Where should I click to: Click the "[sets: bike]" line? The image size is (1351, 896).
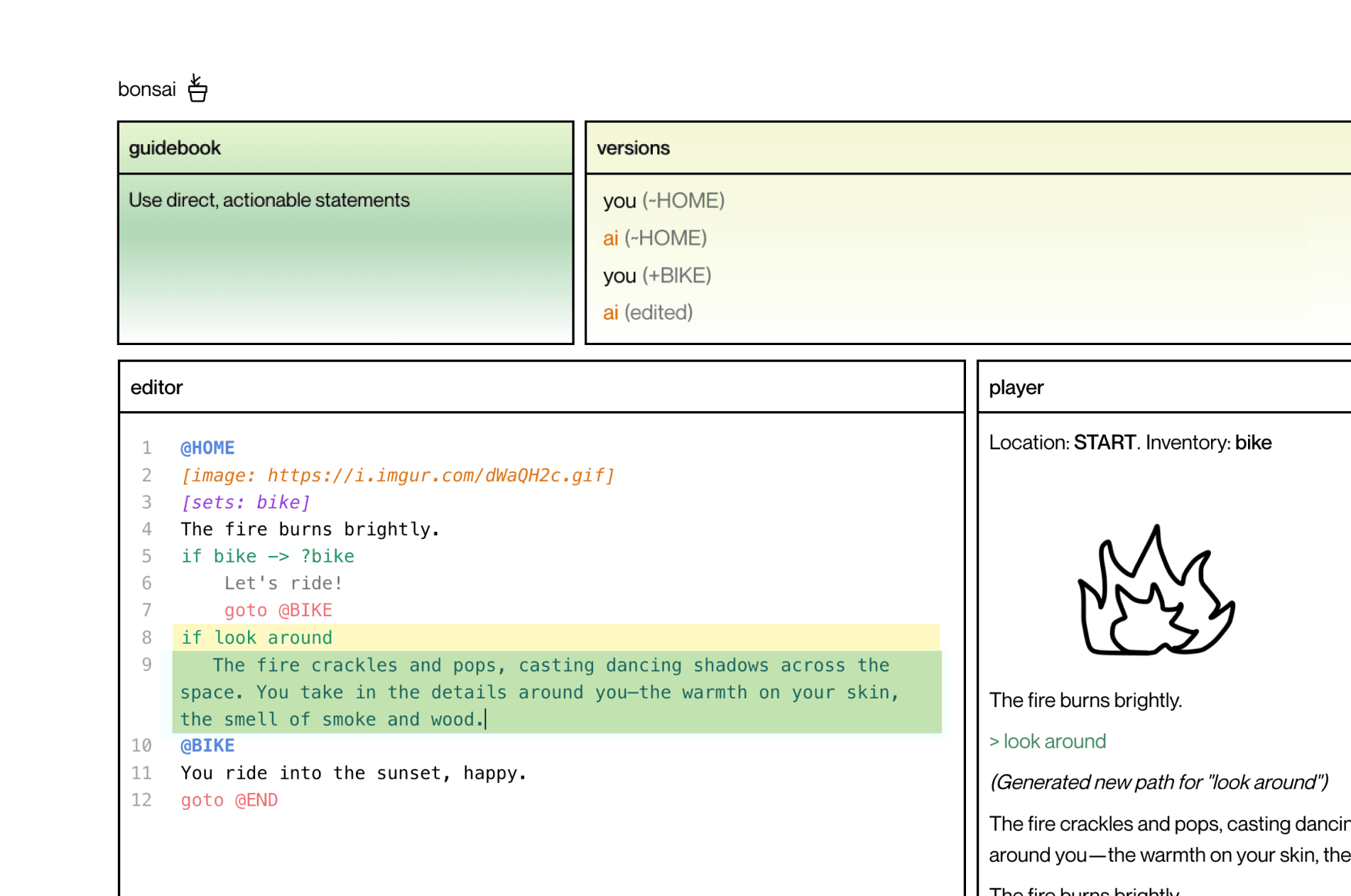tap(246, 502)
